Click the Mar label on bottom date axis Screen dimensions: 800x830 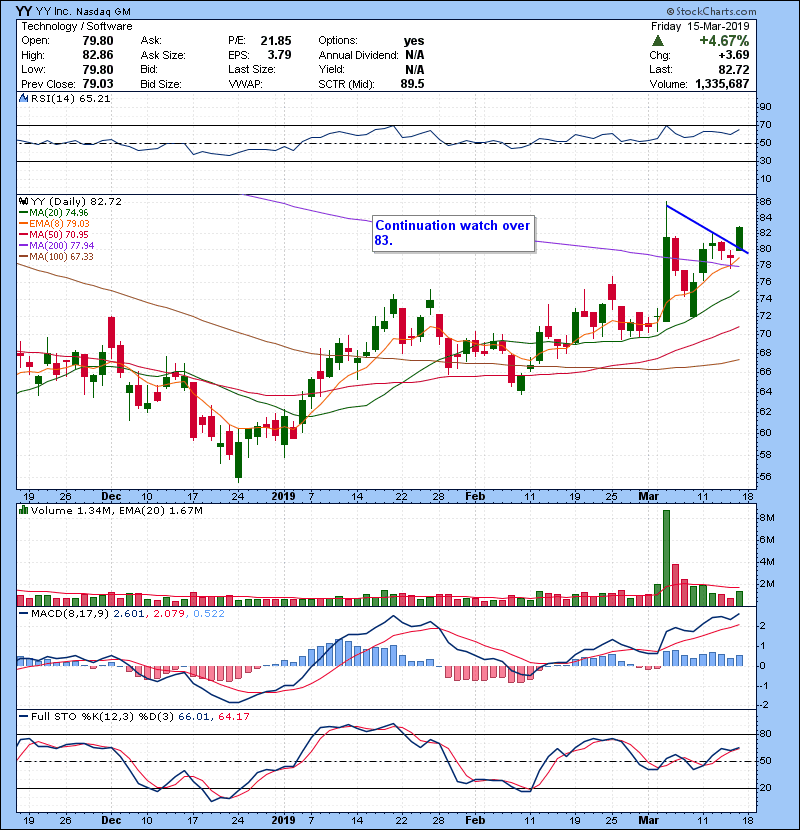[649, 820]
